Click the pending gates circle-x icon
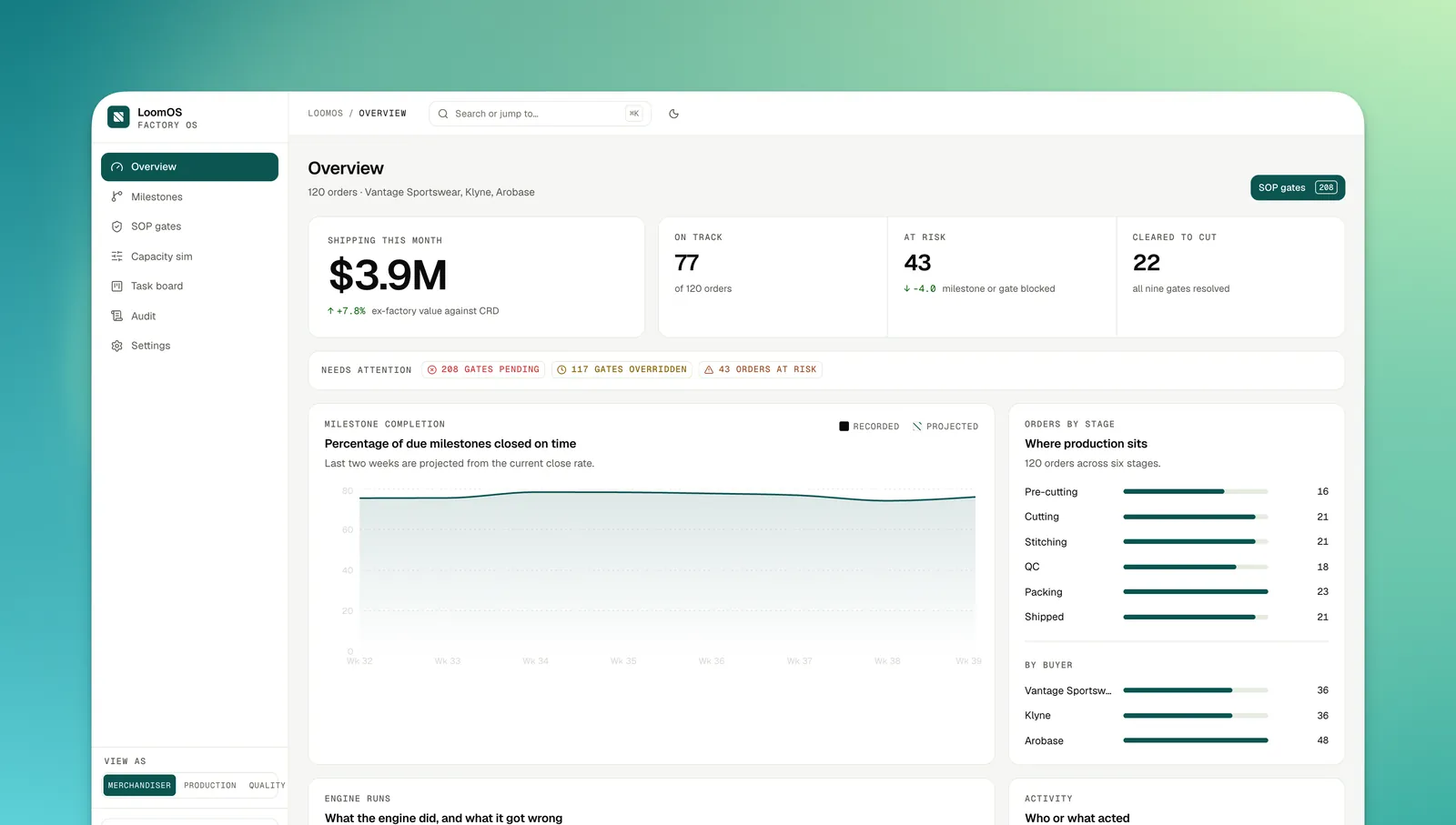This screenshot has width=1456, height=825. [x=432, y=370]
